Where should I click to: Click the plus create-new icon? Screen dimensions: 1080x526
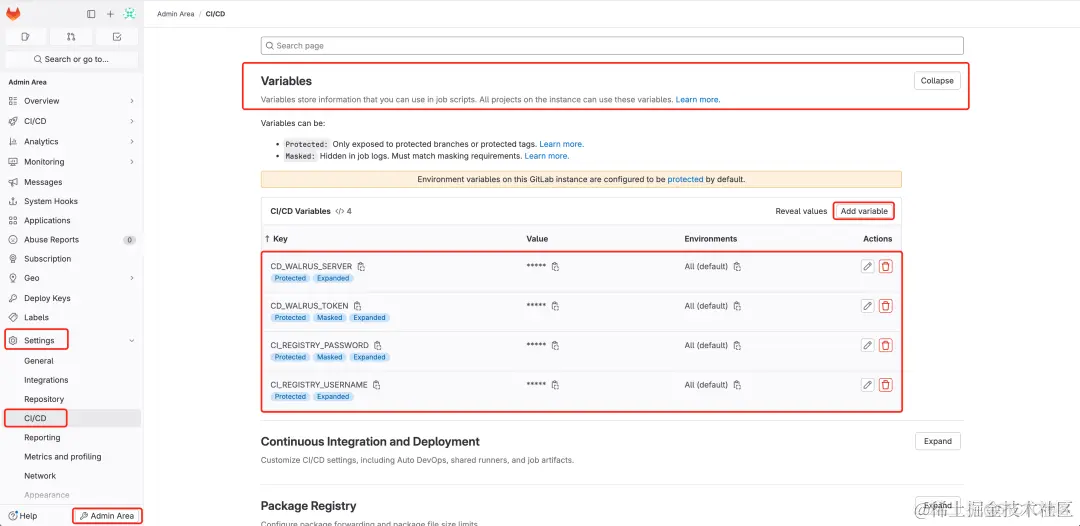coord(110,14)
